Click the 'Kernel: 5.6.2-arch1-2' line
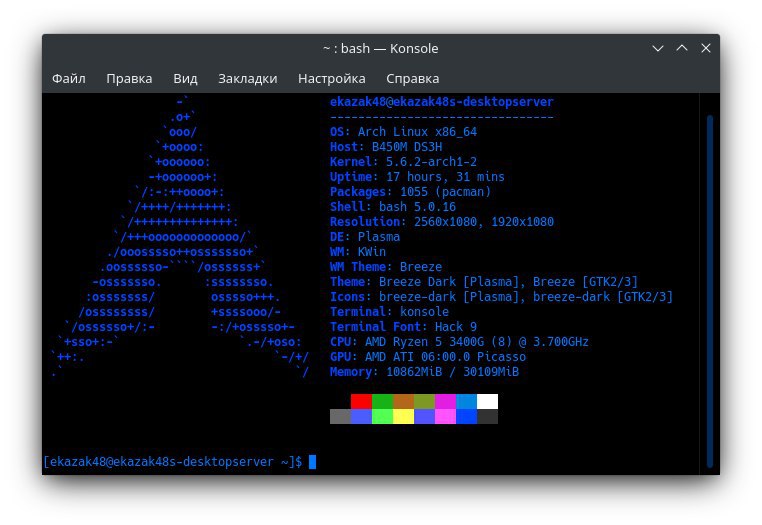 click(x=403, y=162)
